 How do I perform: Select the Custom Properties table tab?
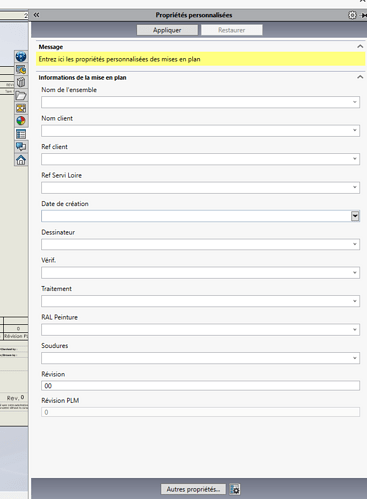click(21, 134)
